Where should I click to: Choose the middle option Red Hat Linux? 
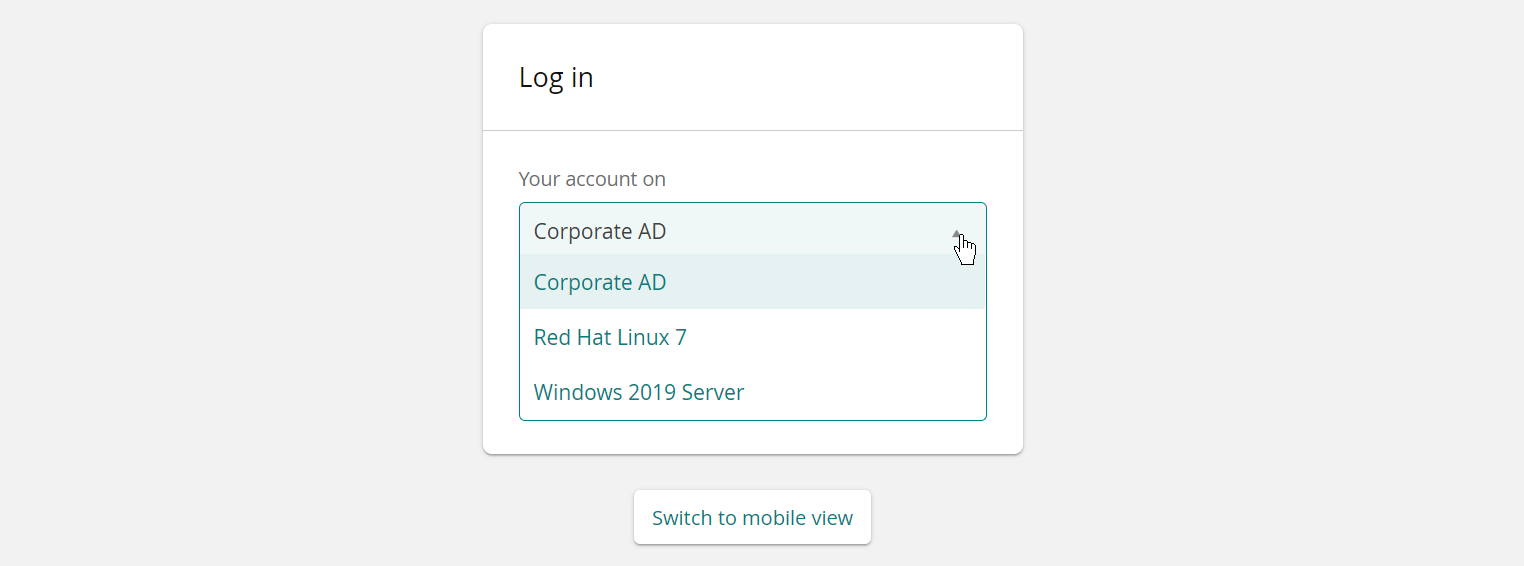point(610,337)
